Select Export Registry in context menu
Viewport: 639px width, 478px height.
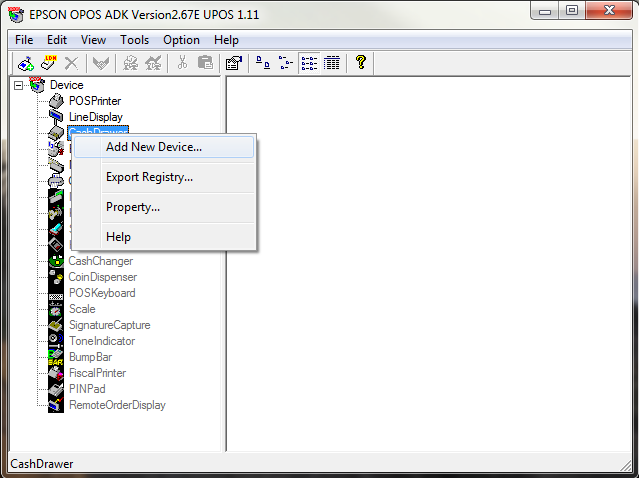[149, 177]
